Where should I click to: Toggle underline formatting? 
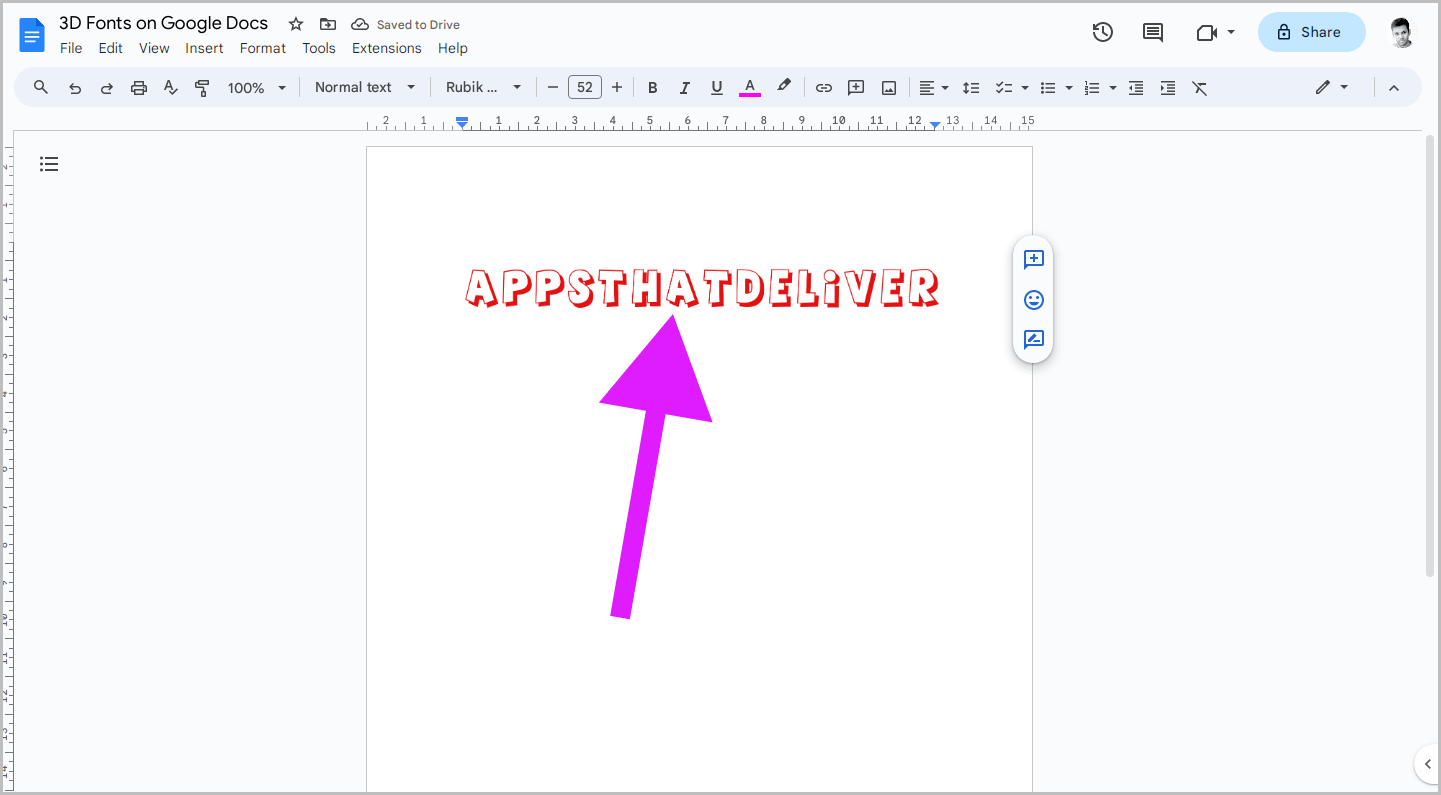pyautogui.click(x=717, y=88)
